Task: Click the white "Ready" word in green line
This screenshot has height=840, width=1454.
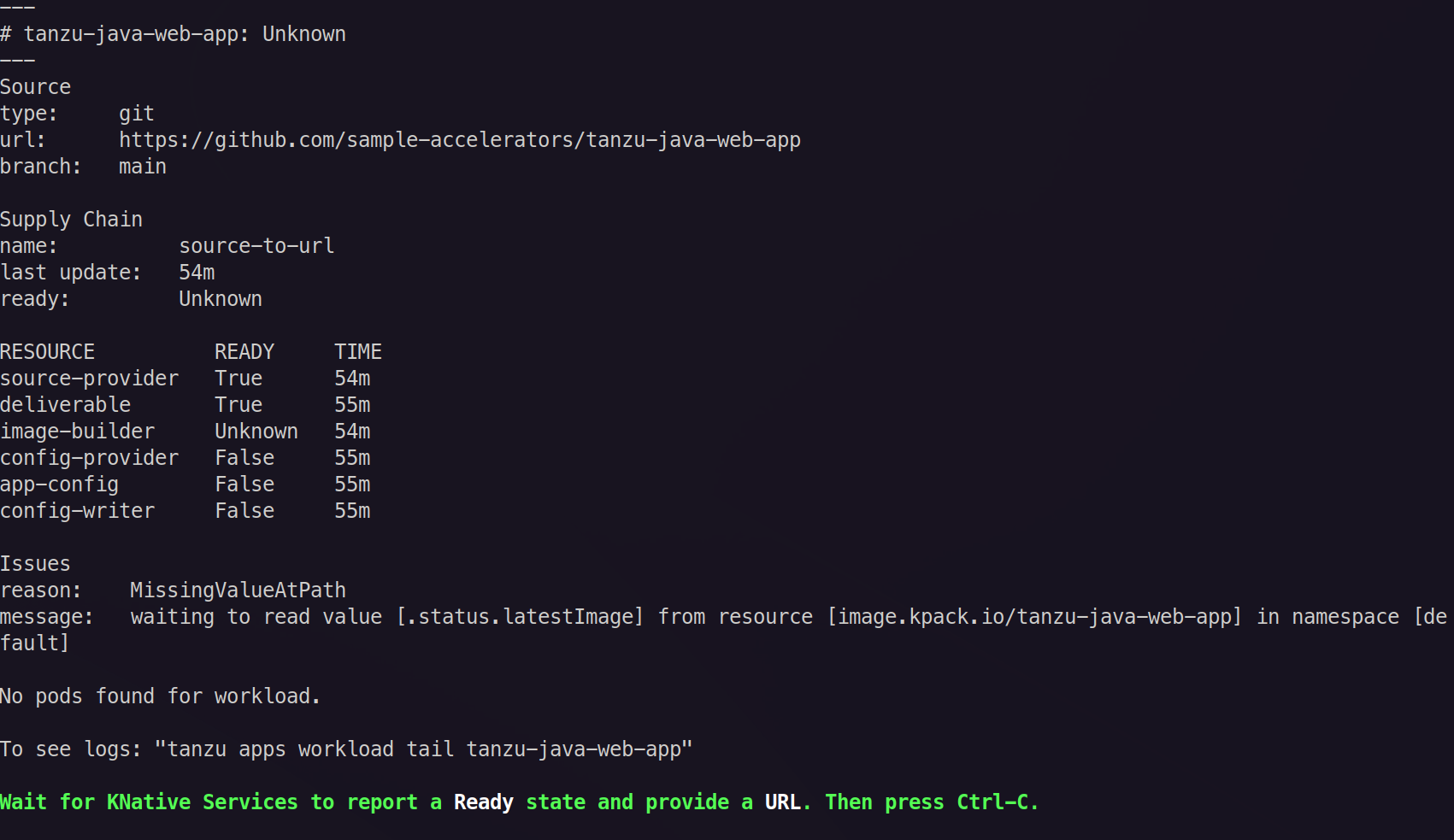Action: pos(484,802)
